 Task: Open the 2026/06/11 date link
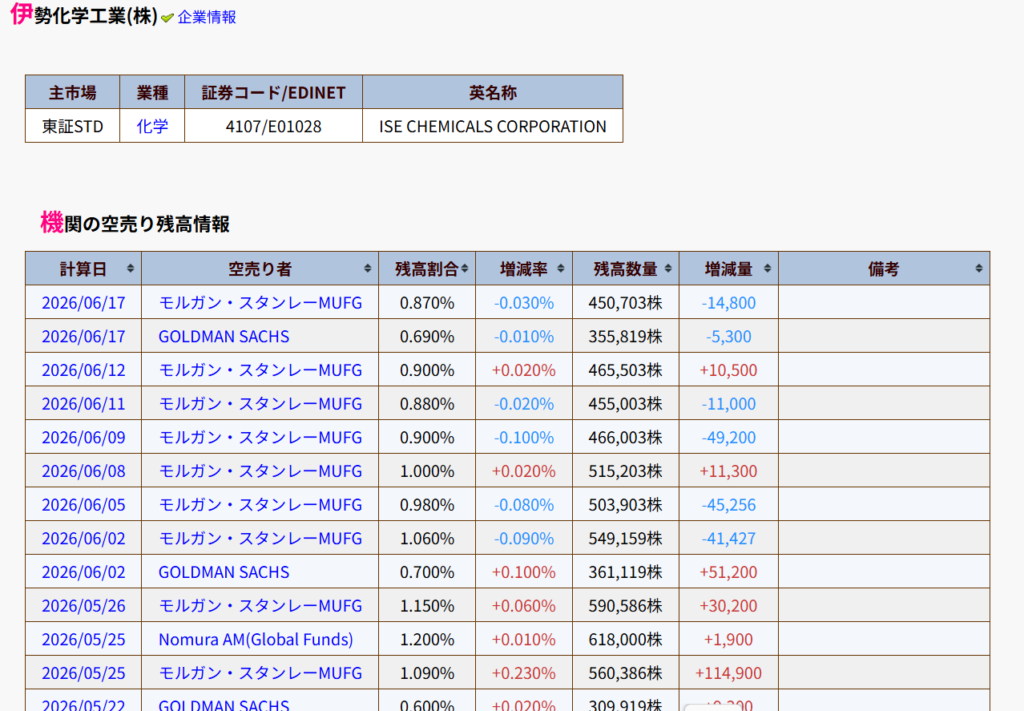[84, 403]
